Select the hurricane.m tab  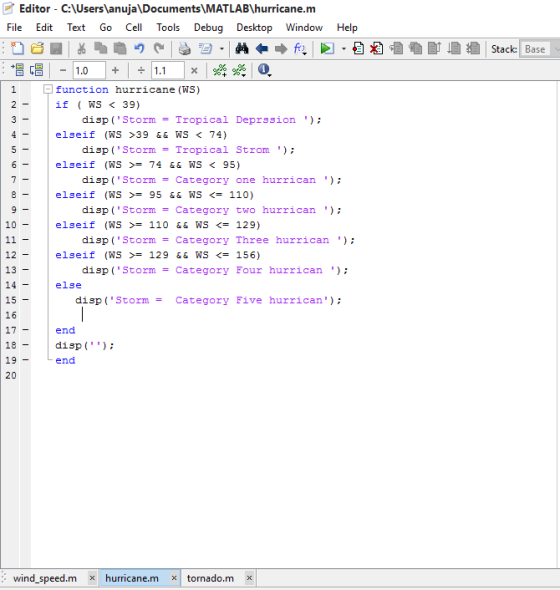[132, 578]
